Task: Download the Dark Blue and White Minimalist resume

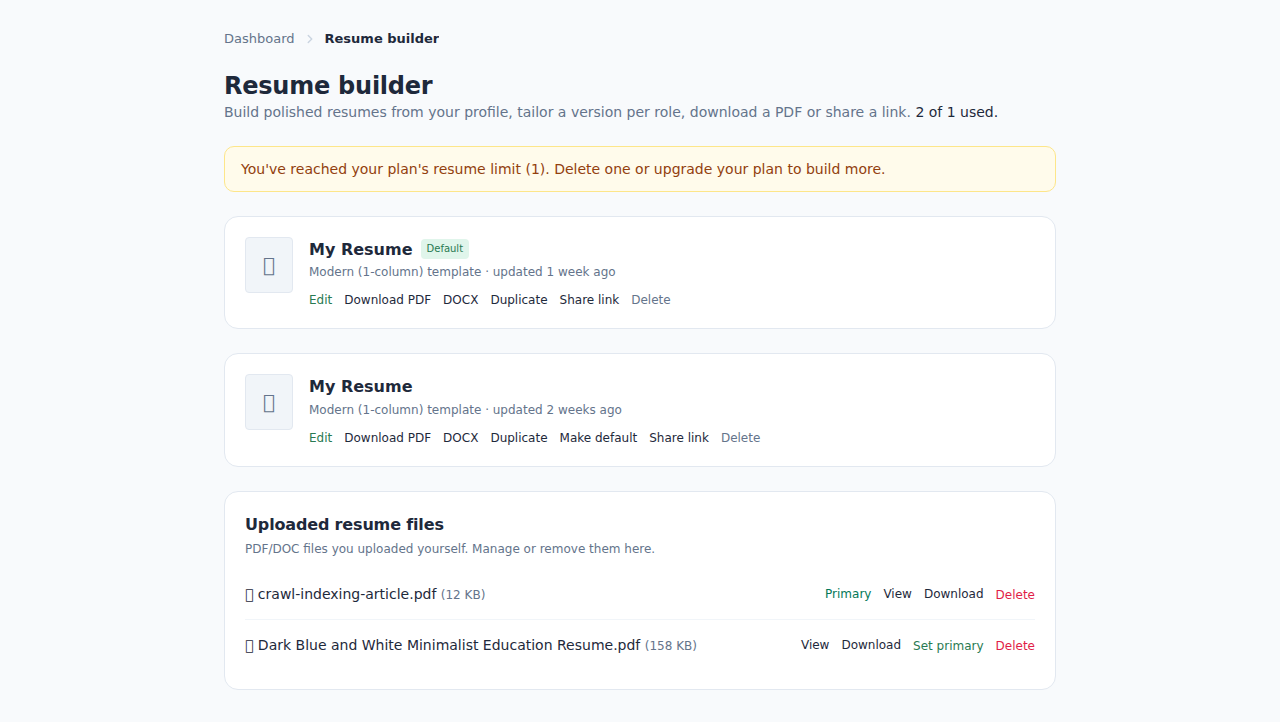Action: coord(871,645)
